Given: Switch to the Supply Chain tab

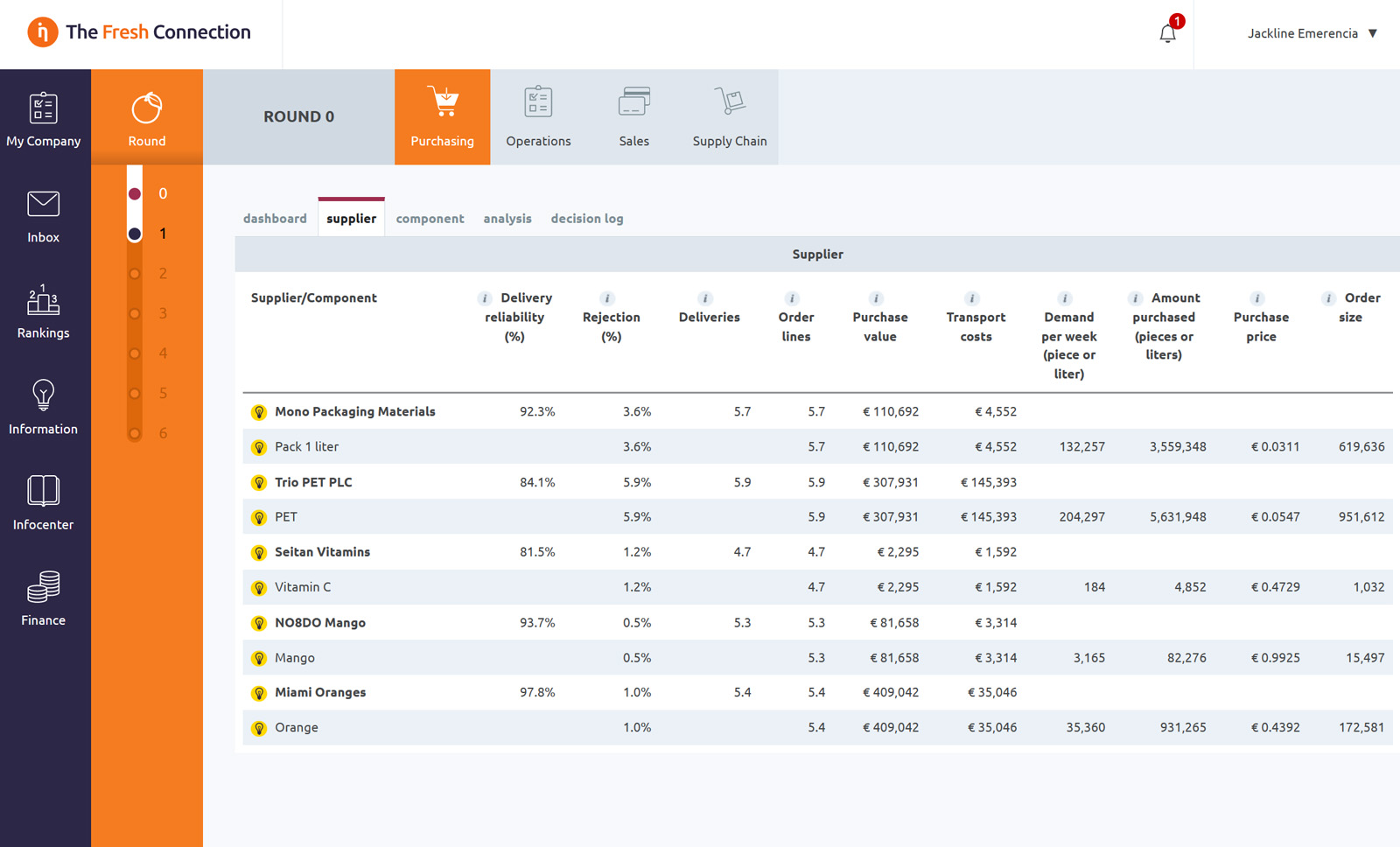Looking at the screenshot, I should 730,117.
